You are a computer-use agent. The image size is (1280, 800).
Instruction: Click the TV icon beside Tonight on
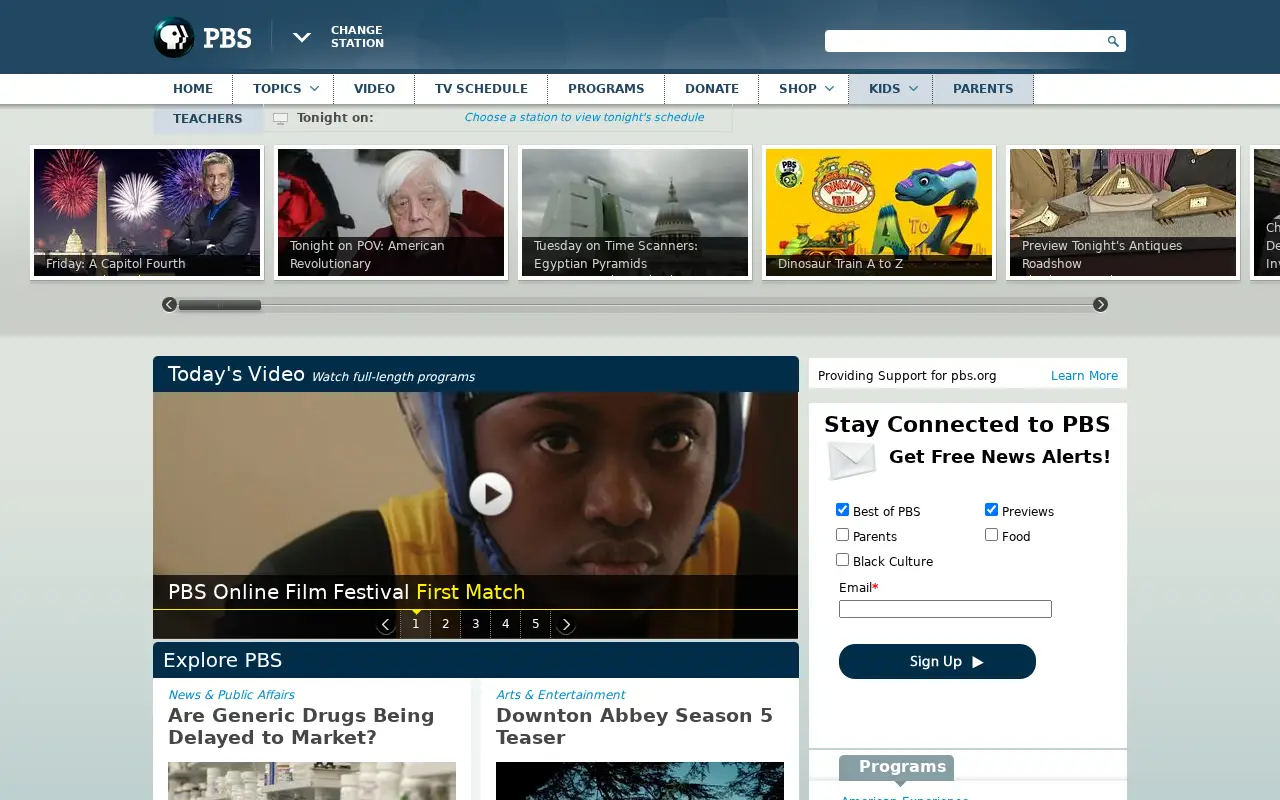[280, 119]
